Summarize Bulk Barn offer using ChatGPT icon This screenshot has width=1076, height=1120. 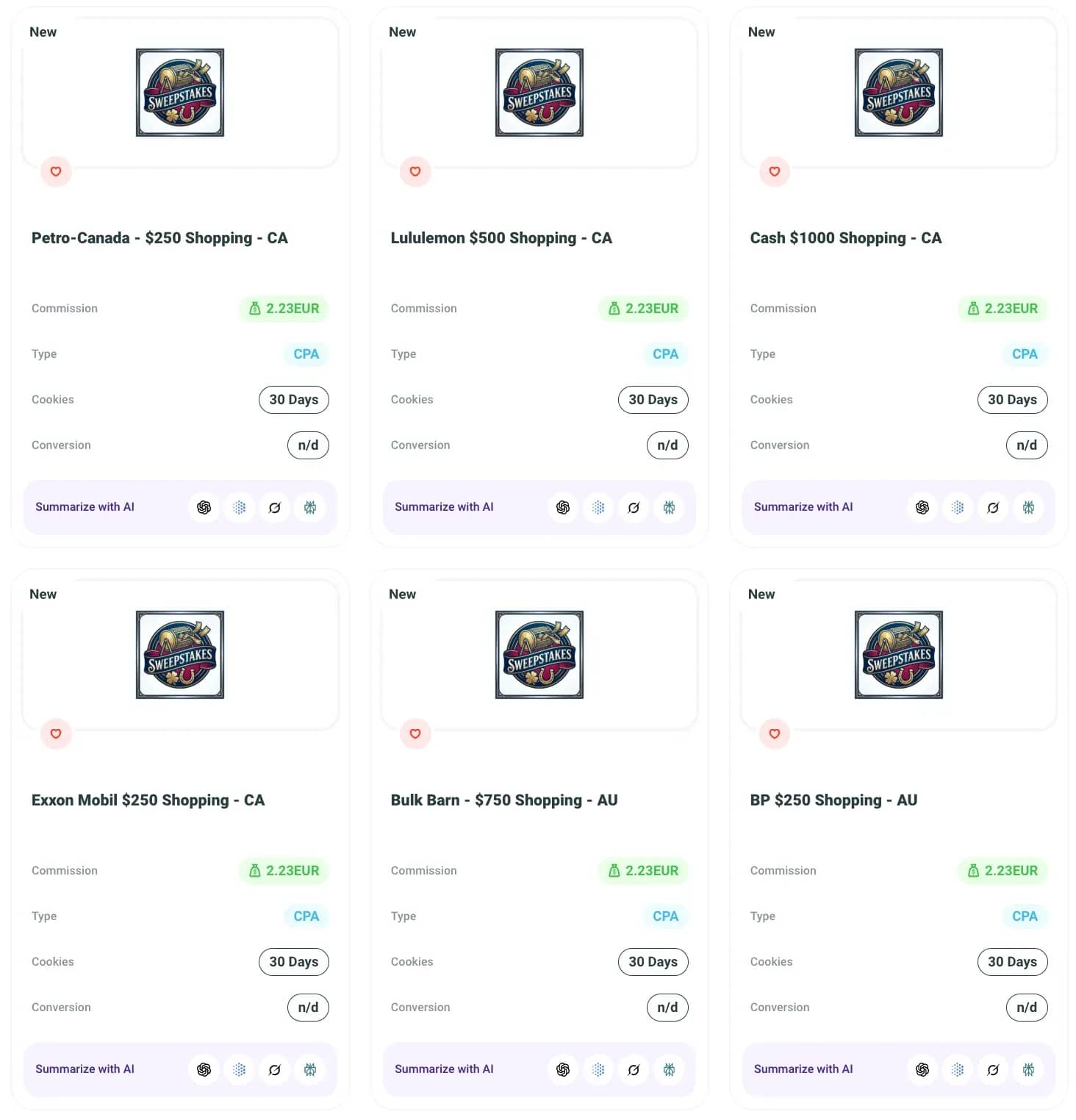(x=563, y=1069)
